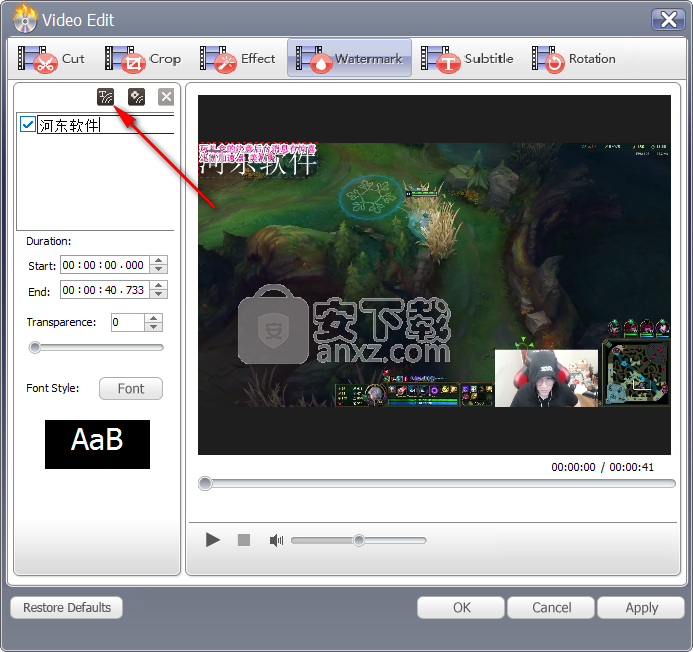Decrease the Start time with down arrow
This screenshot has width=693, height=652.
pos(159,269)
